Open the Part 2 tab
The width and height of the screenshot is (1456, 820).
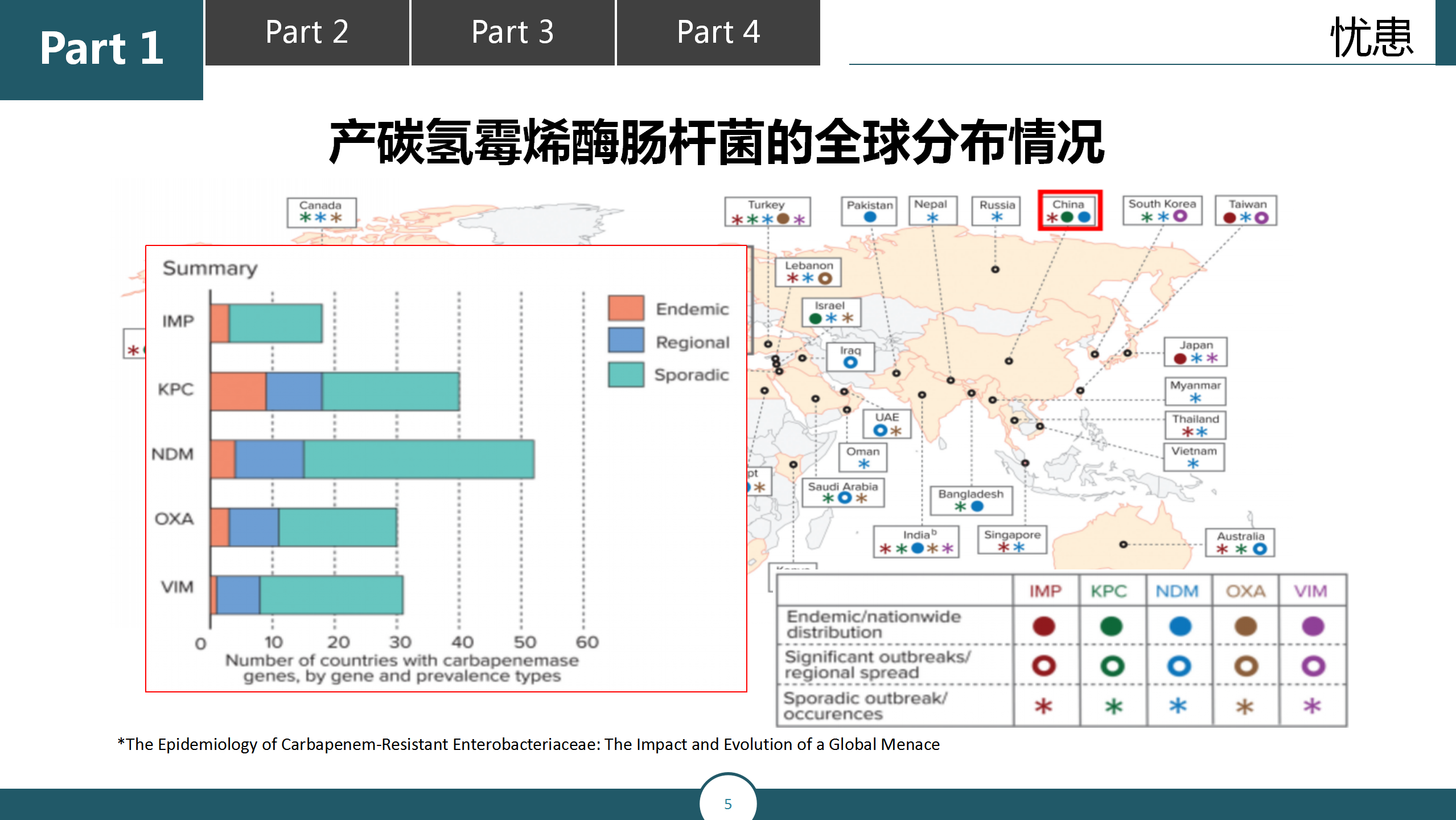[x=307, y=32]
